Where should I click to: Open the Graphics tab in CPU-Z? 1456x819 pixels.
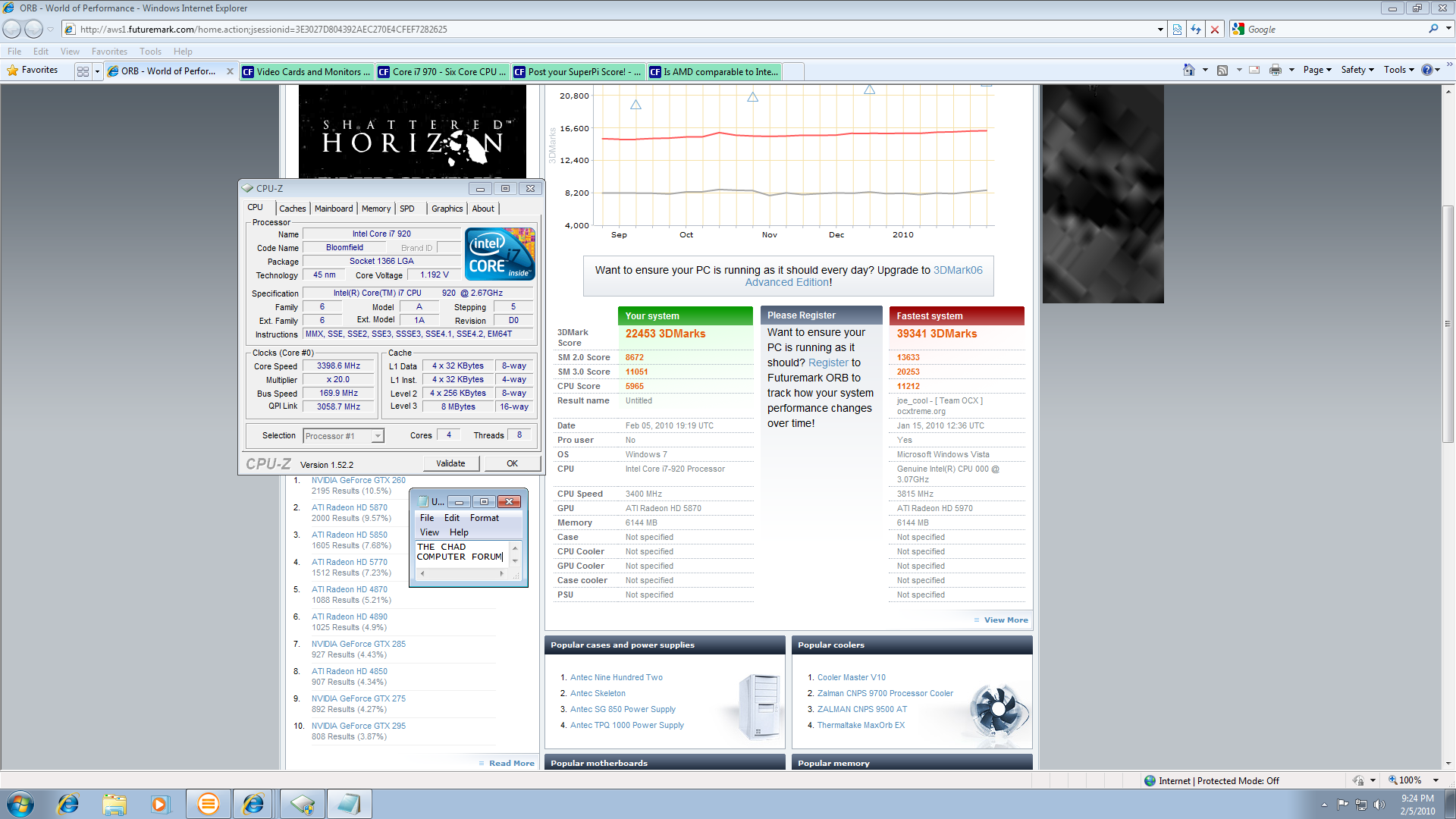pos(447,209)
